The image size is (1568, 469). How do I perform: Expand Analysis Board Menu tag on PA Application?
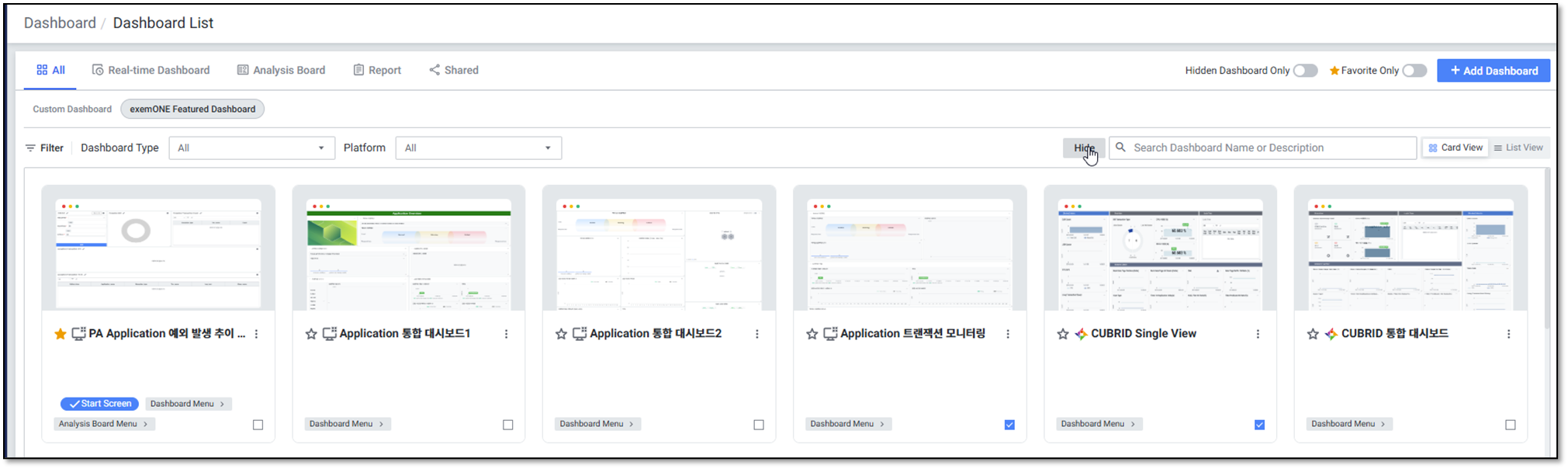click(104, 424)
